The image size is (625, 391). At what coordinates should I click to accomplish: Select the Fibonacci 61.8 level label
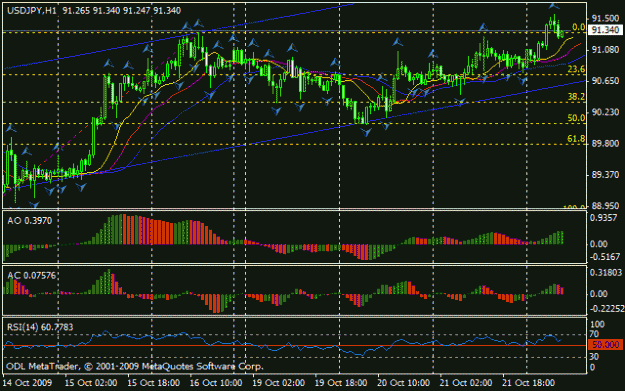click(x=576, y=139)
